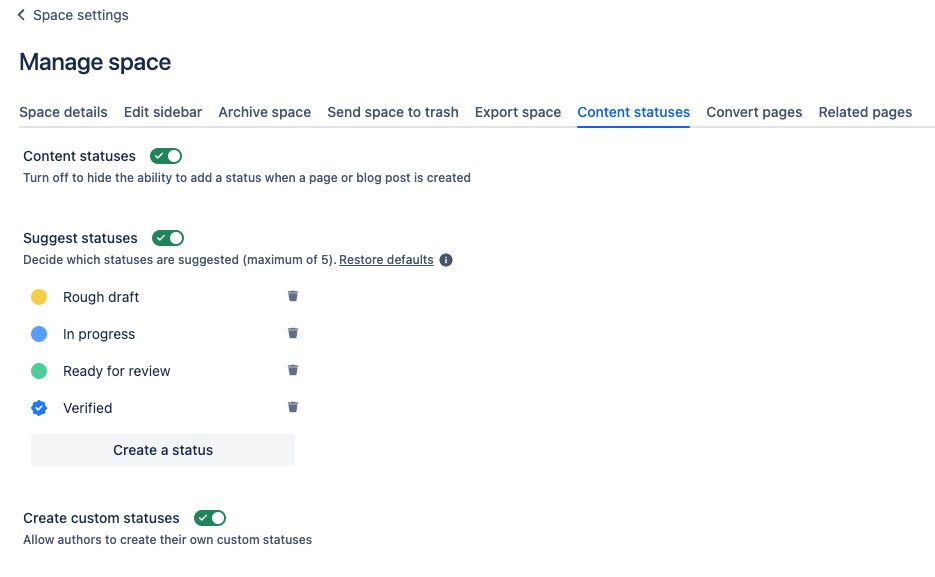The width and height of the screenshot is (935, 577).
Task: Select the Convert pages tab
Action: pos(754,112)
